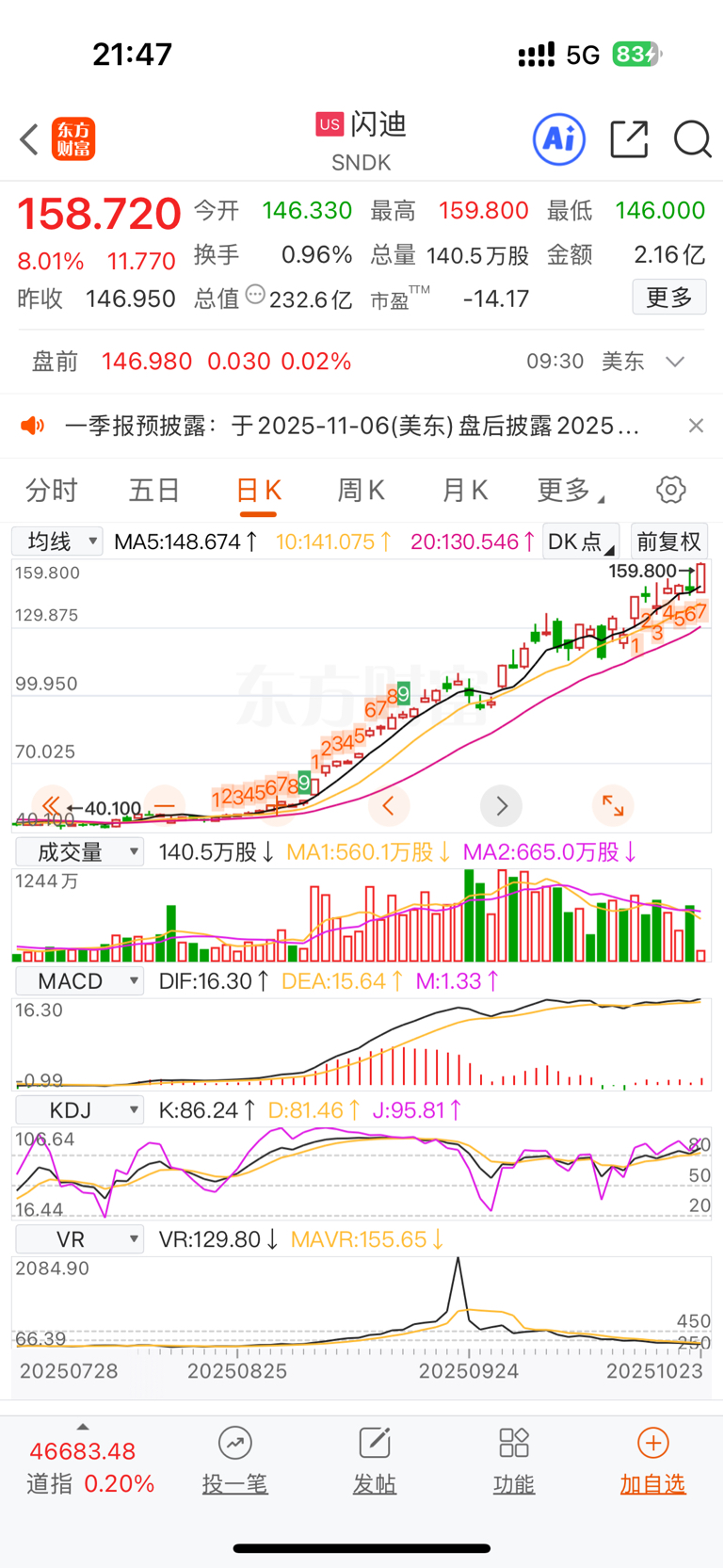Tap the DIF:16.30 value
Viewport: 724px width, 1568px height.
click(x=214, y=981)
